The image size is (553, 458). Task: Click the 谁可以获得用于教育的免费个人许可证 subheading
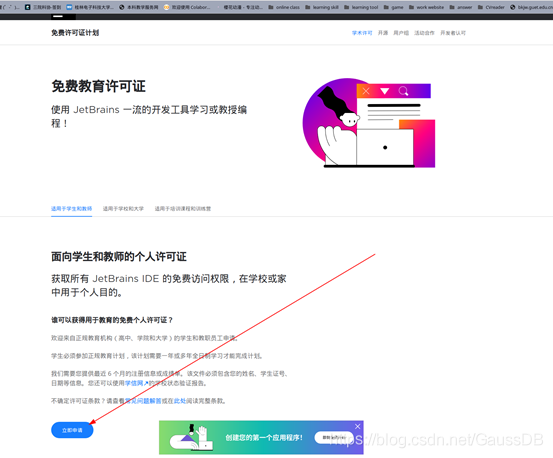click(x=112, y=320)
